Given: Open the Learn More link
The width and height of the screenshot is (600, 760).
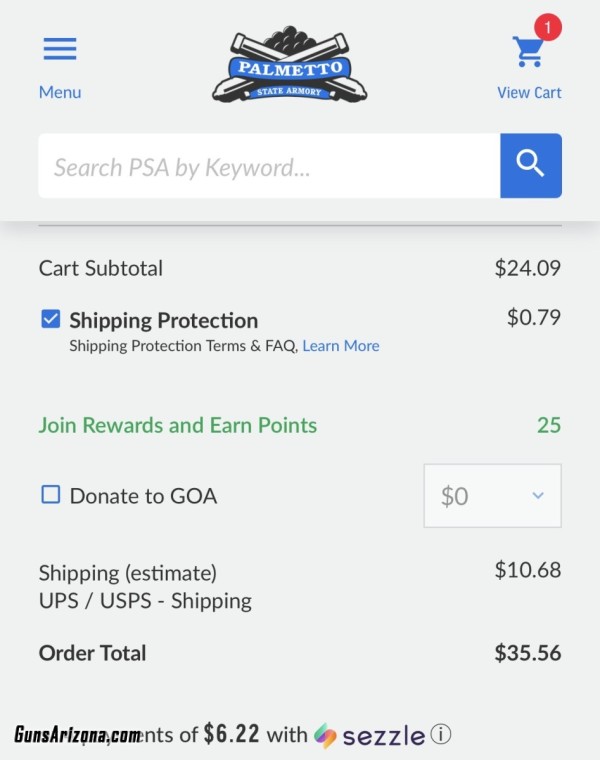Looking at the screenshot, I should [341, 346].
